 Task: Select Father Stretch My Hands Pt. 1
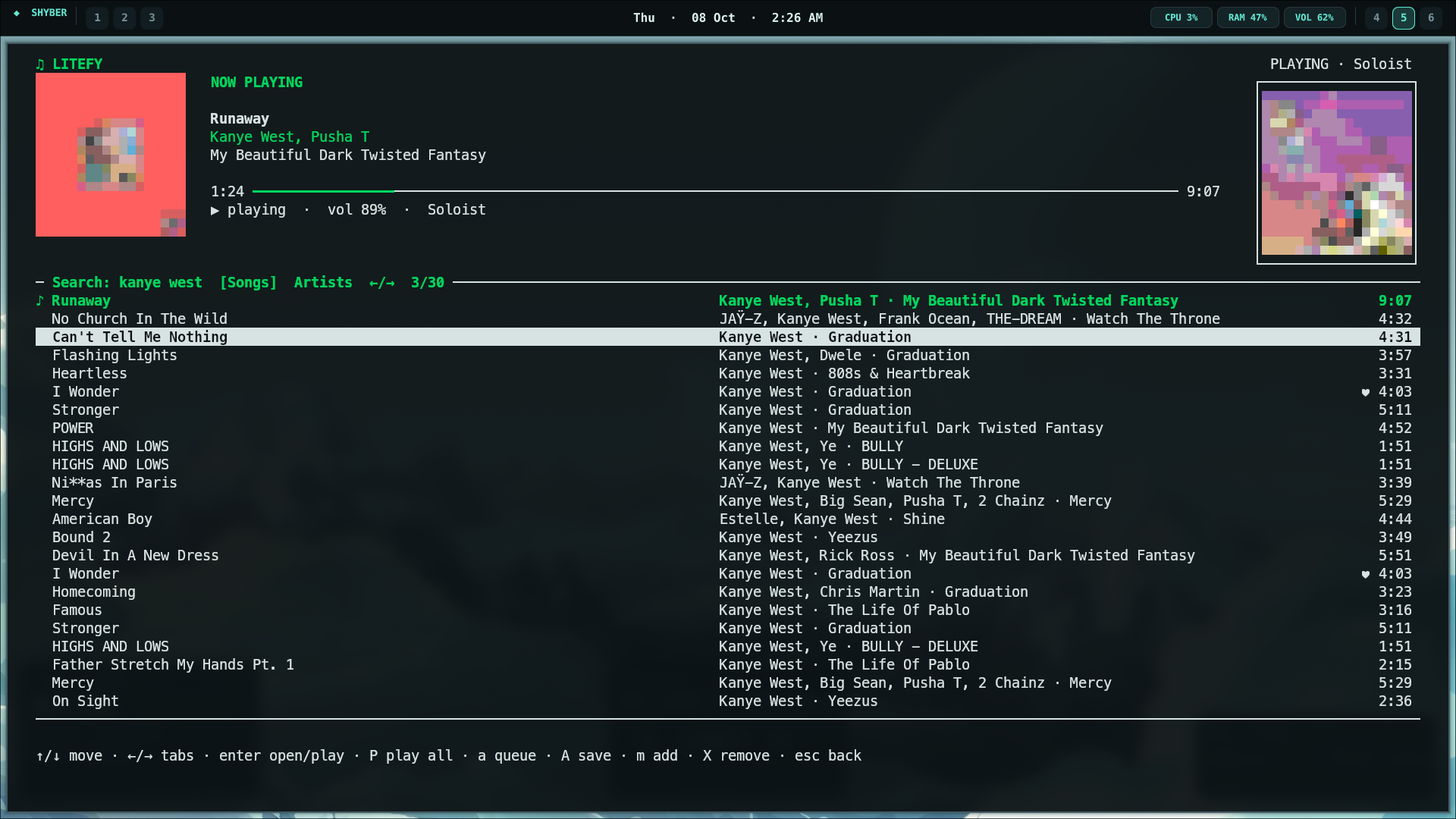[173, 665]
